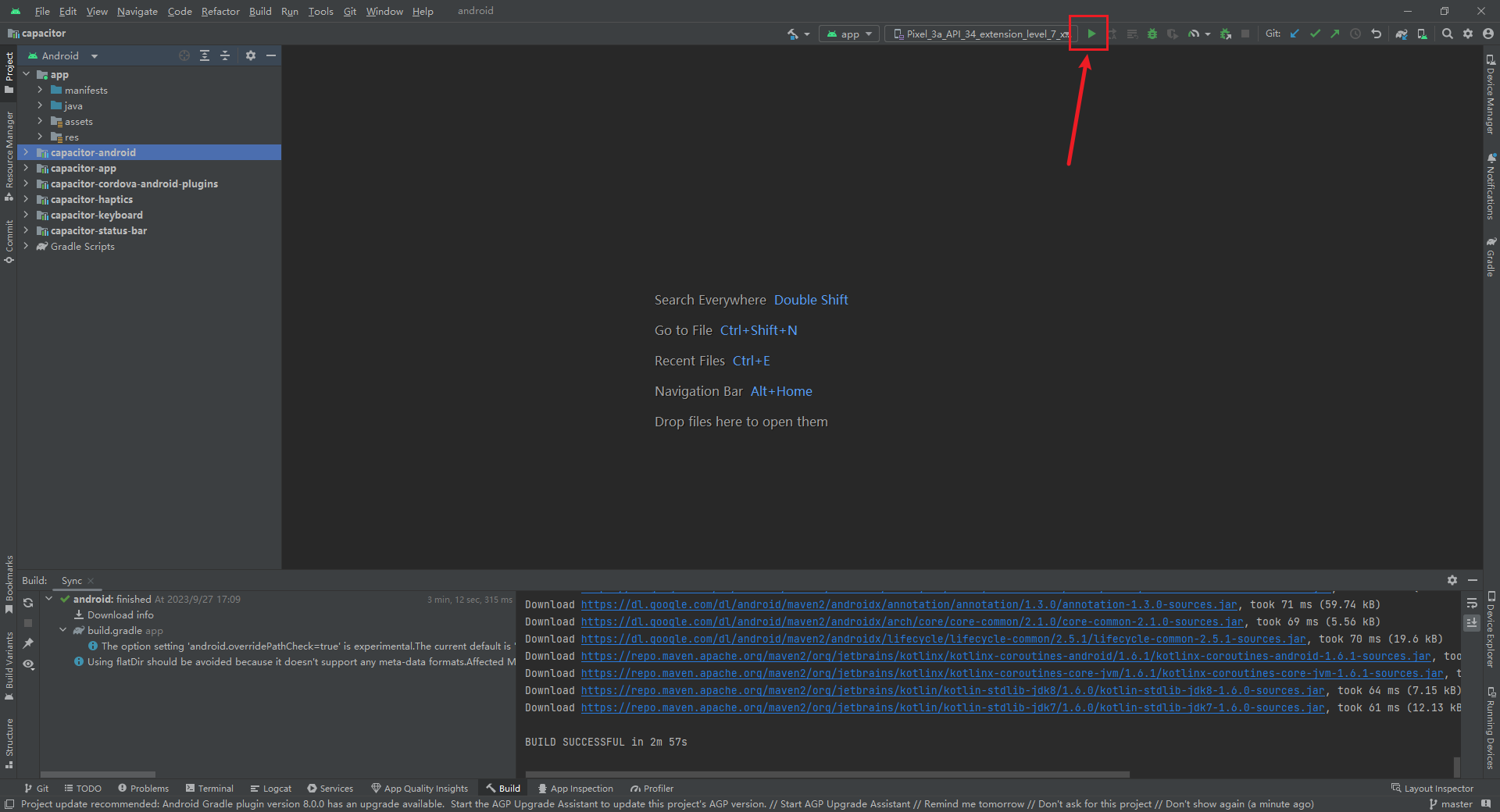Collapse the app module tree node

coord(27,74)
